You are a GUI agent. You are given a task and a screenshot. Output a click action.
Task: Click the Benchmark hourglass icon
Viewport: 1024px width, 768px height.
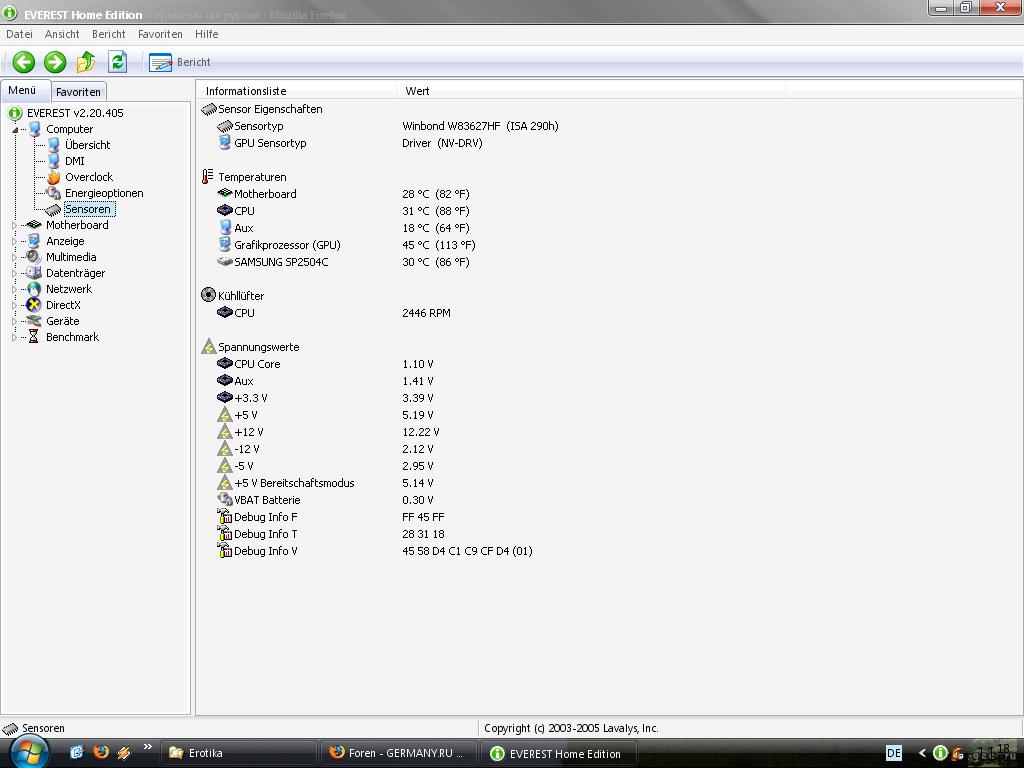click(x=34, y=337)
